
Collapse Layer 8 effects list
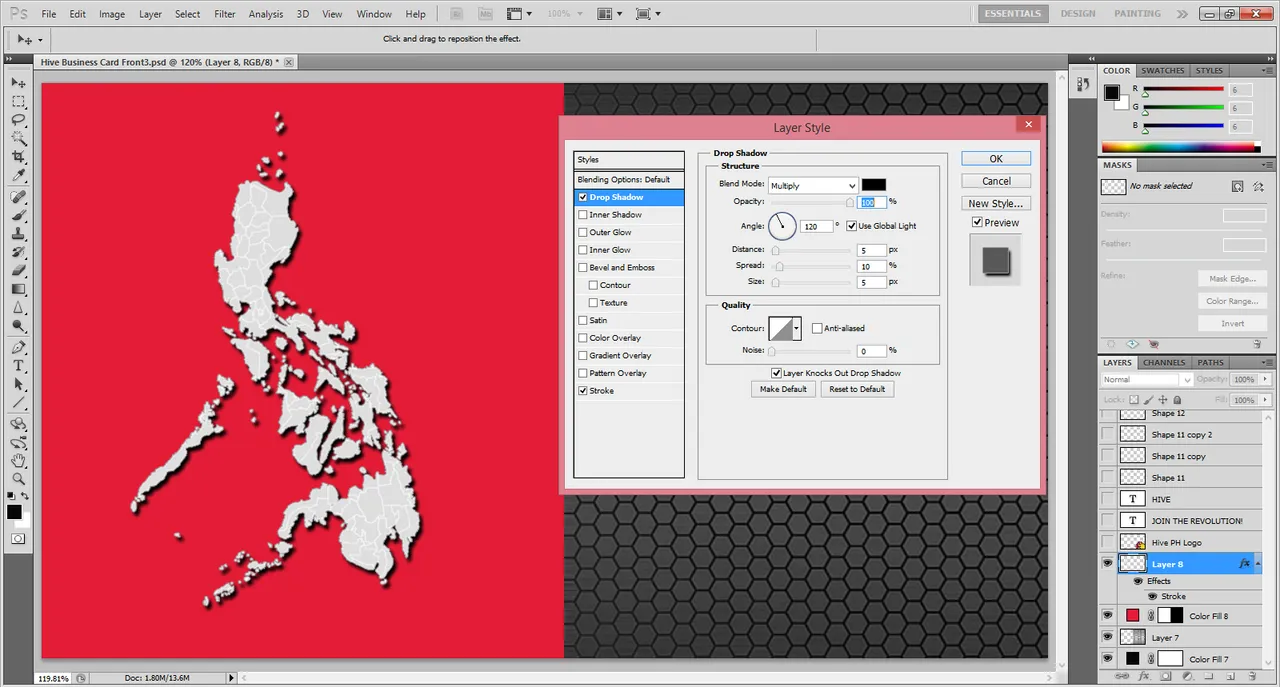[x=1258, y=564]
